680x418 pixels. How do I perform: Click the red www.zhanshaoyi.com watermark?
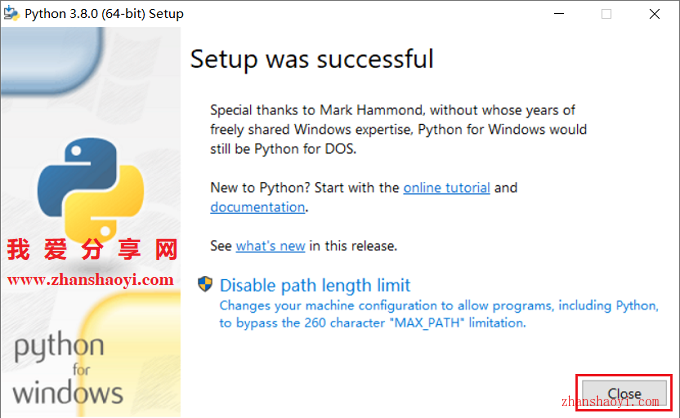91,280
